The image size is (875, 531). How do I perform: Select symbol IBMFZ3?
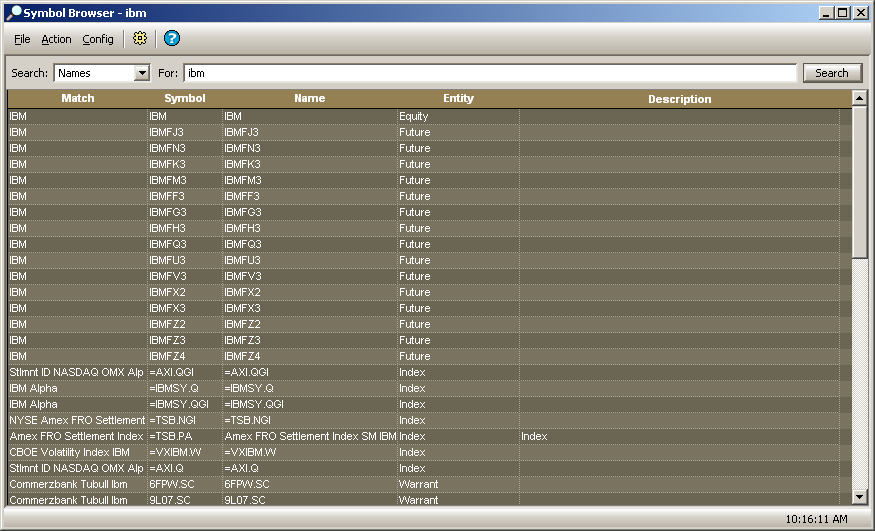185,340
